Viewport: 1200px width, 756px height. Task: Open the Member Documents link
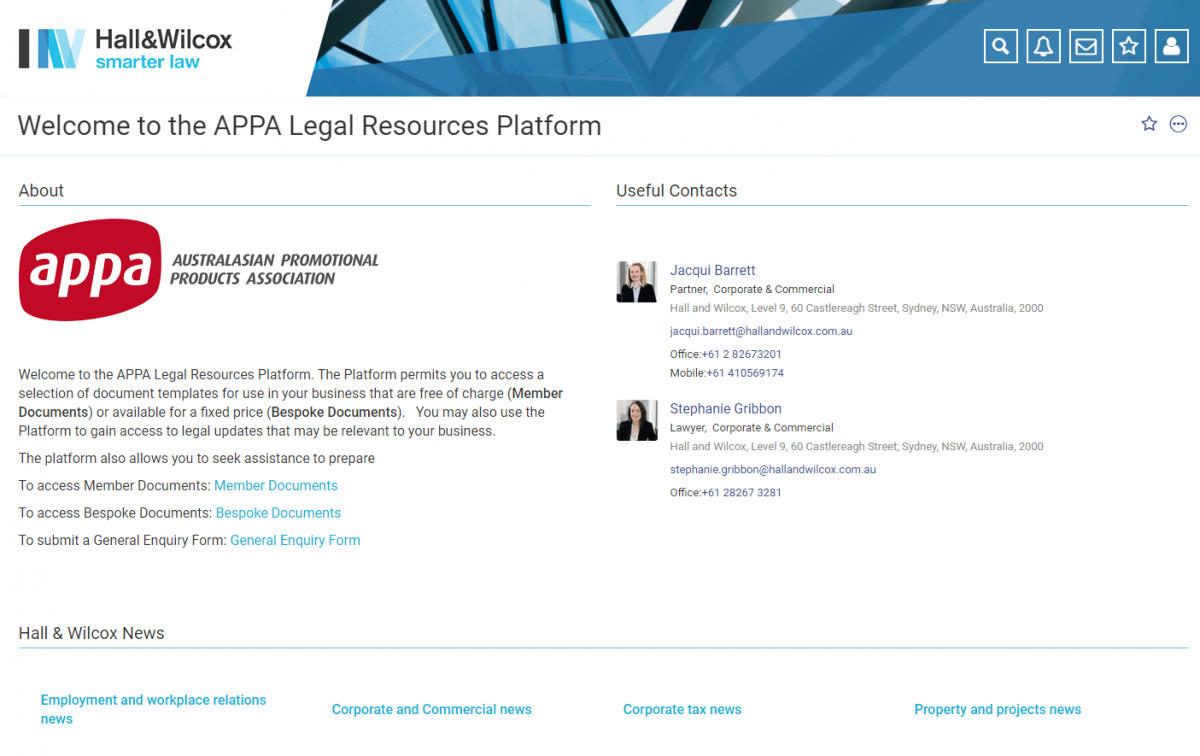(276, 486)
